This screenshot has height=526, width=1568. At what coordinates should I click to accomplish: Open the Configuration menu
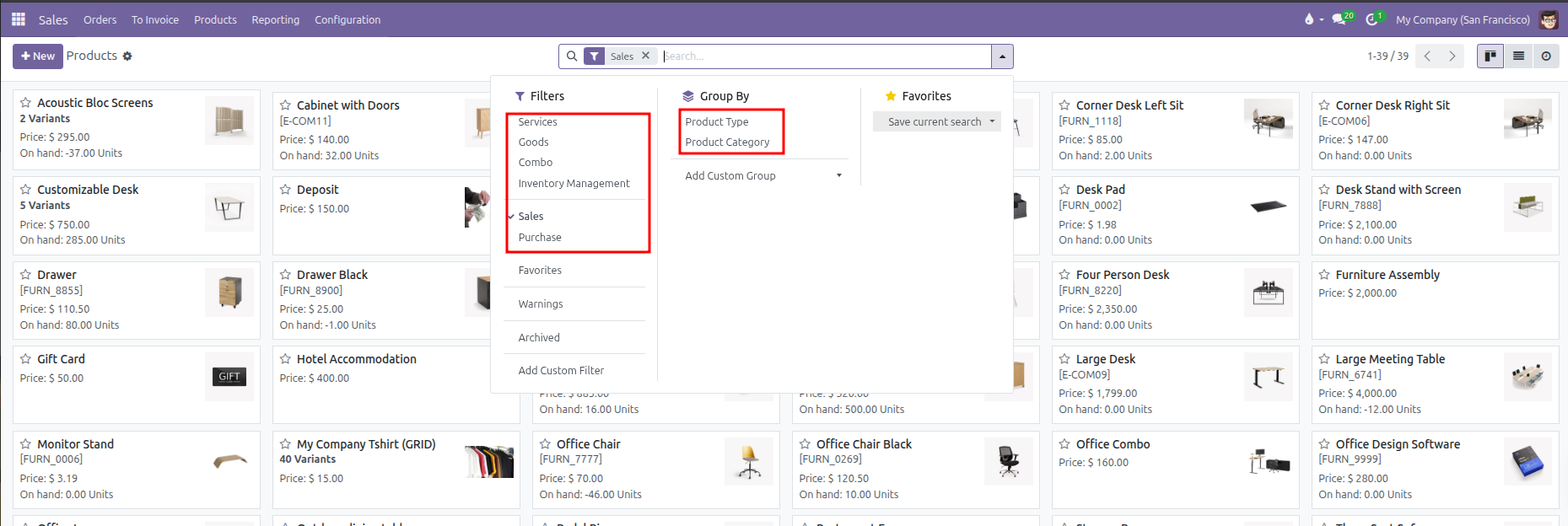click(x=348, y=19)
